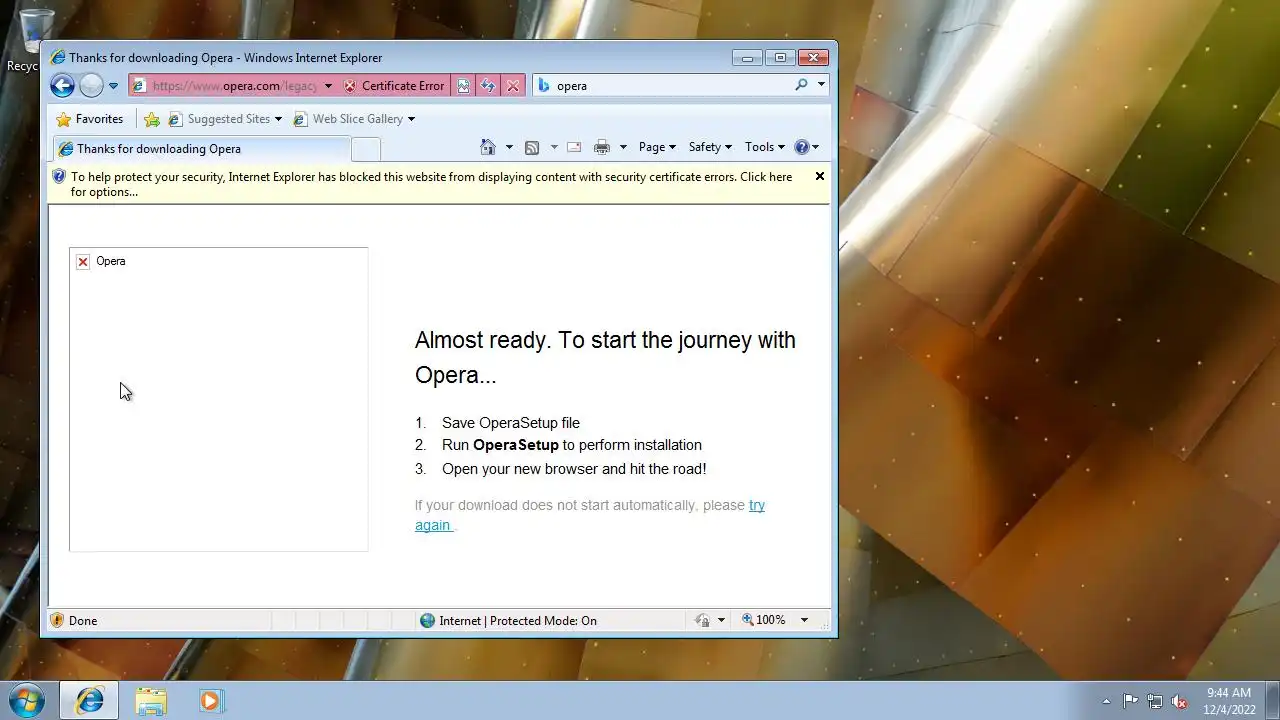Click the privacy lock icon in status bar
The height and width of the screenshot is (720, 1280).
click(702, 620)
